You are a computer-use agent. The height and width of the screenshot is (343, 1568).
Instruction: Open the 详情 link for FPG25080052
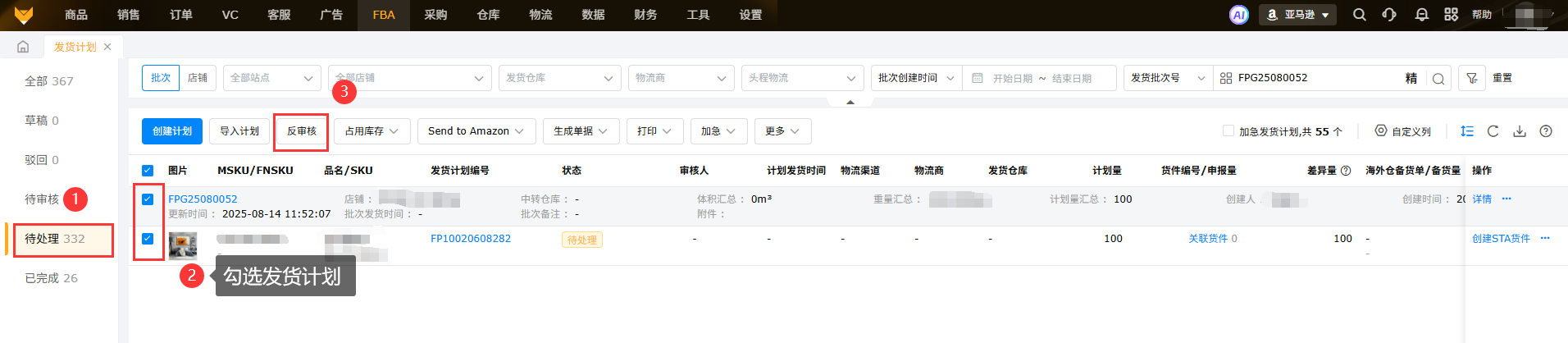tap(1482, 199)
